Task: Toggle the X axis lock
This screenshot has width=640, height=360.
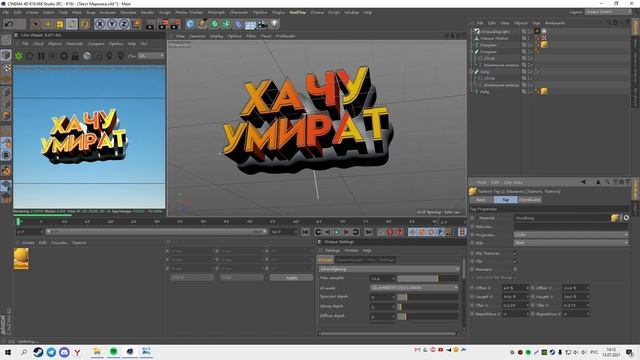Action: click(x=99, y=24)
